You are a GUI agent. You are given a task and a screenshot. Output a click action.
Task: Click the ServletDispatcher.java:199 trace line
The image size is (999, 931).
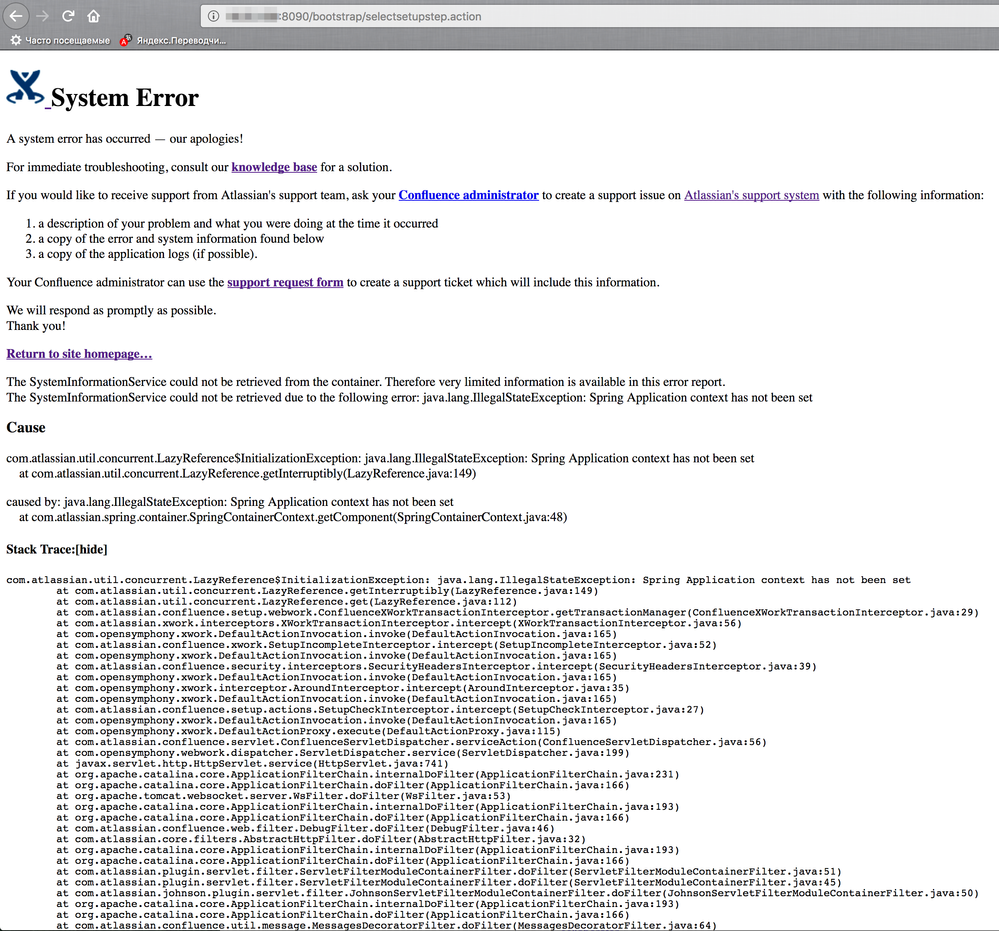(x=343, y=753)
